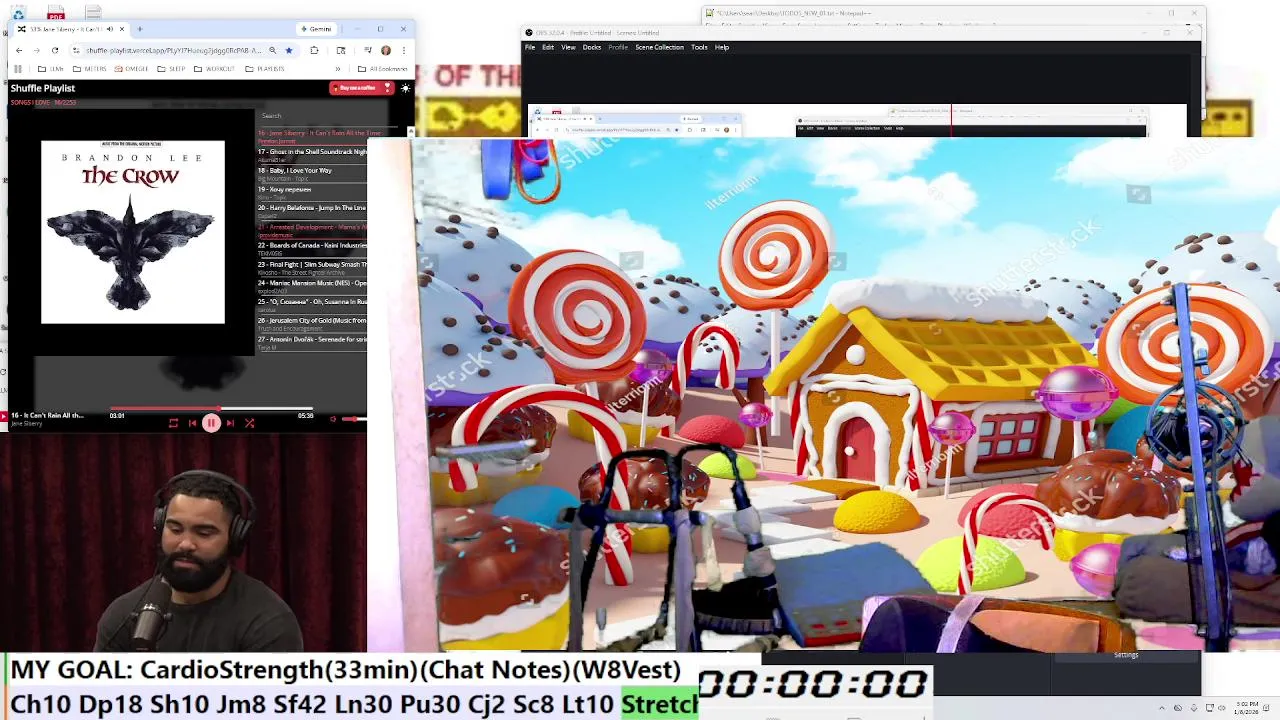Open the View menu in OBS
The height and width of the screenshot is (720, 1280).
[x=568, y=47]
